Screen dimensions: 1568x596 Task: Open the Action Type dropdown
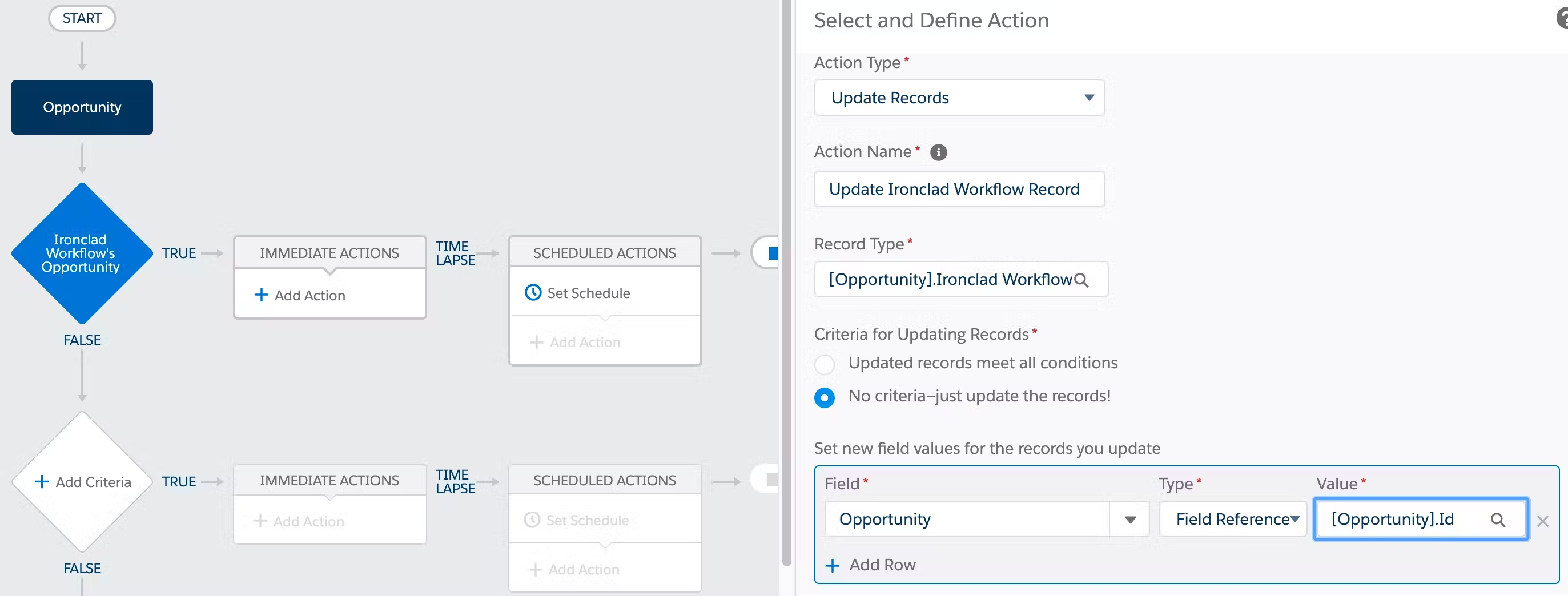(x=959, y=98)
